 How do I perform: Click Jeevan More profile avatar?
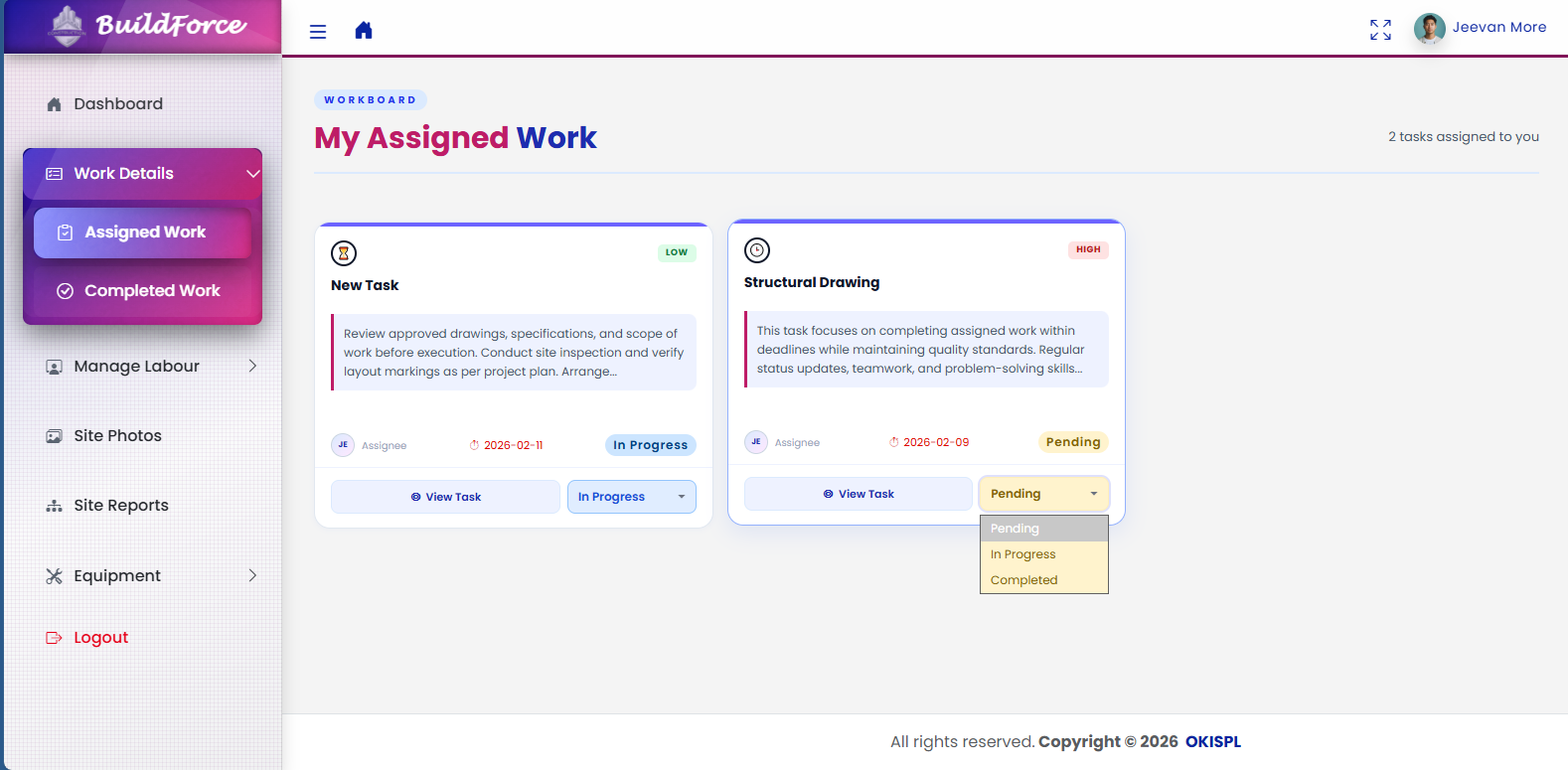[x=1429, y=28]
